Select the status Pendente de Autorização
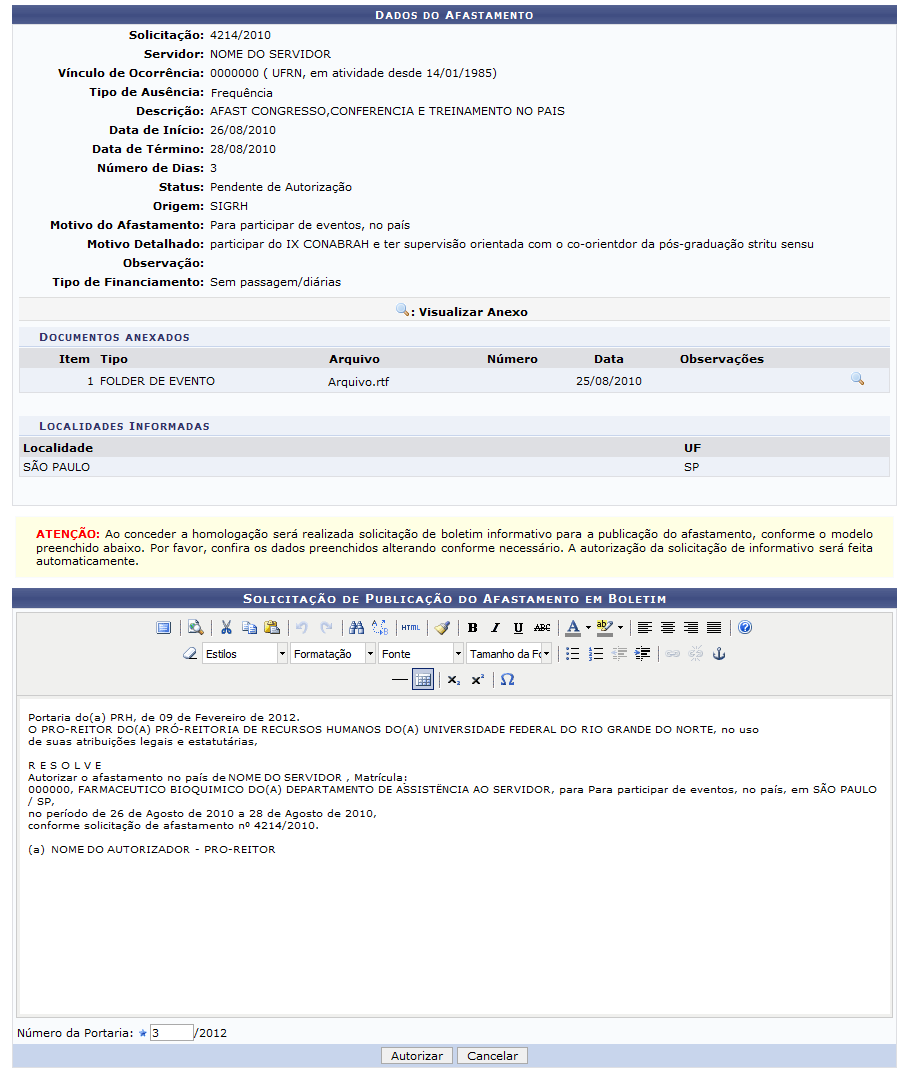913x1084 pixels. click(281, 187)
